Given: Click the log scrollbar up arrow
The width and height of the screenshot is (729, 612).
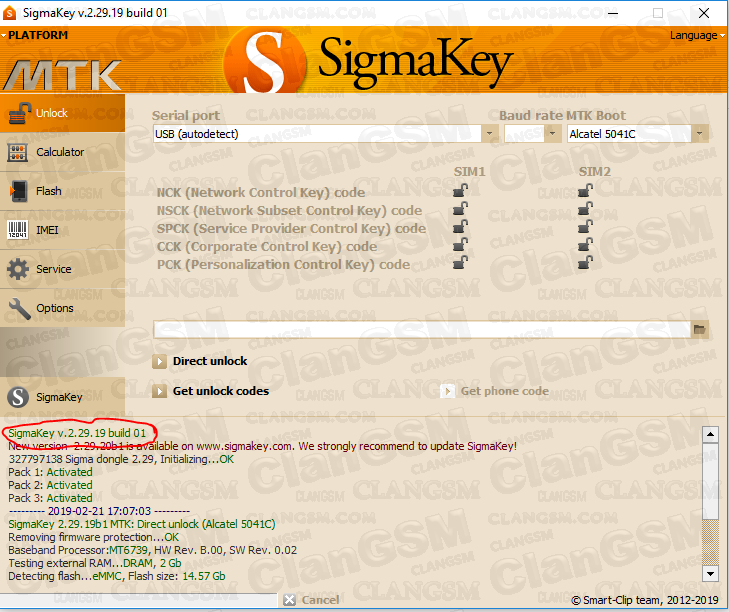Looking at the screenshot, I should [x=710, y=435].
